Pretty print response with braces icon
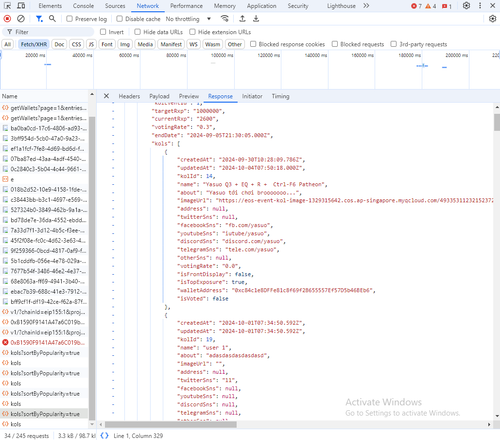 104,435
